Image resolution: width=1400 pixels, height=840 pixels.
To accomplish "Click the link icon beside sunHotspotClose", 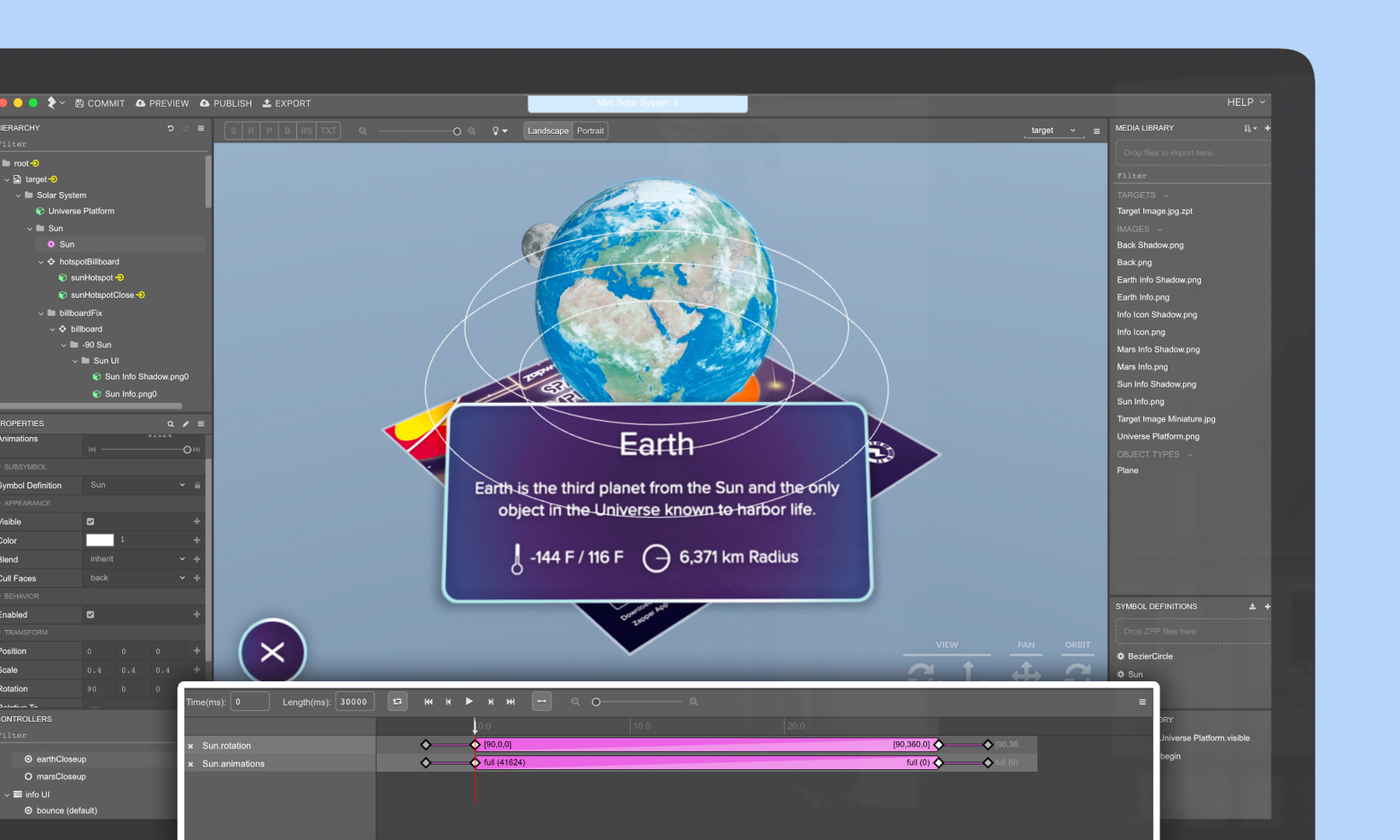I will [141, 295].
